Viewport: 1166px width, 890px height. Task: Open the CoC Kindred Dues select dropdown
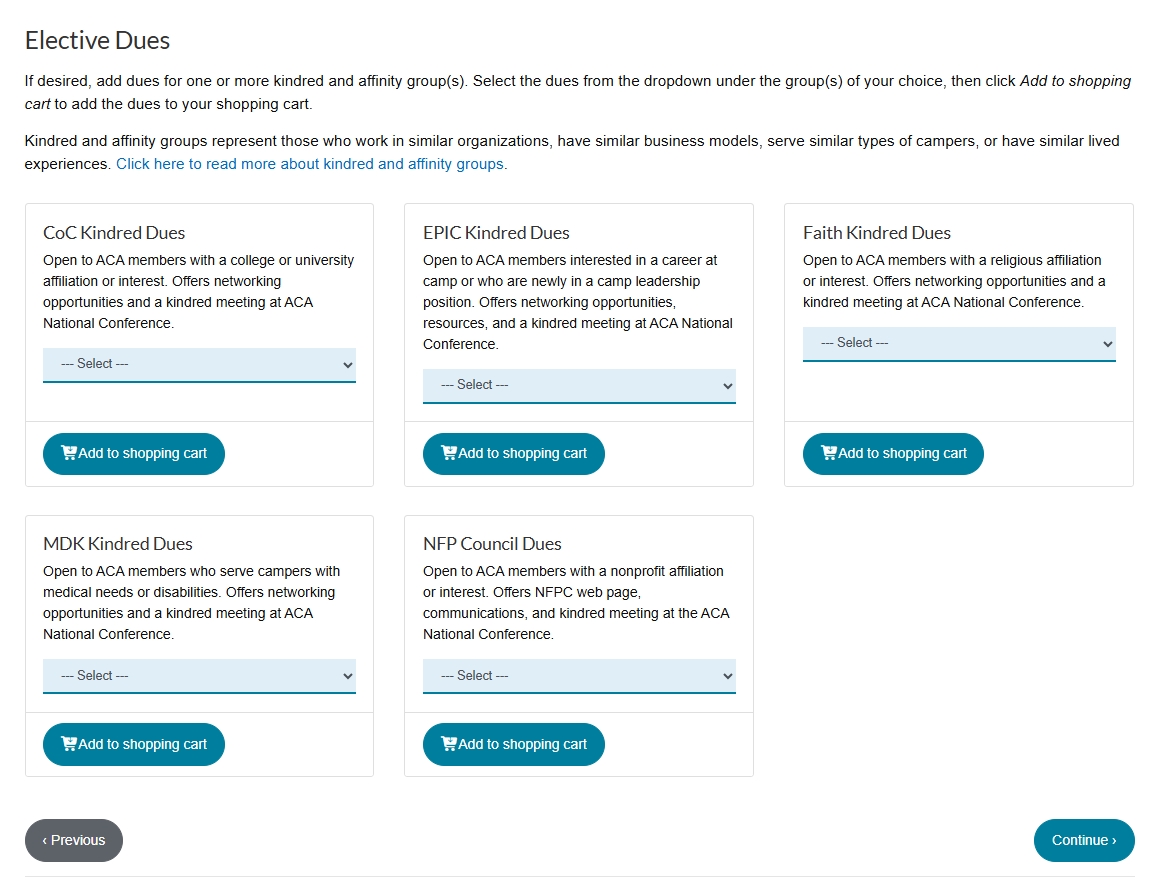click(199, 364)
